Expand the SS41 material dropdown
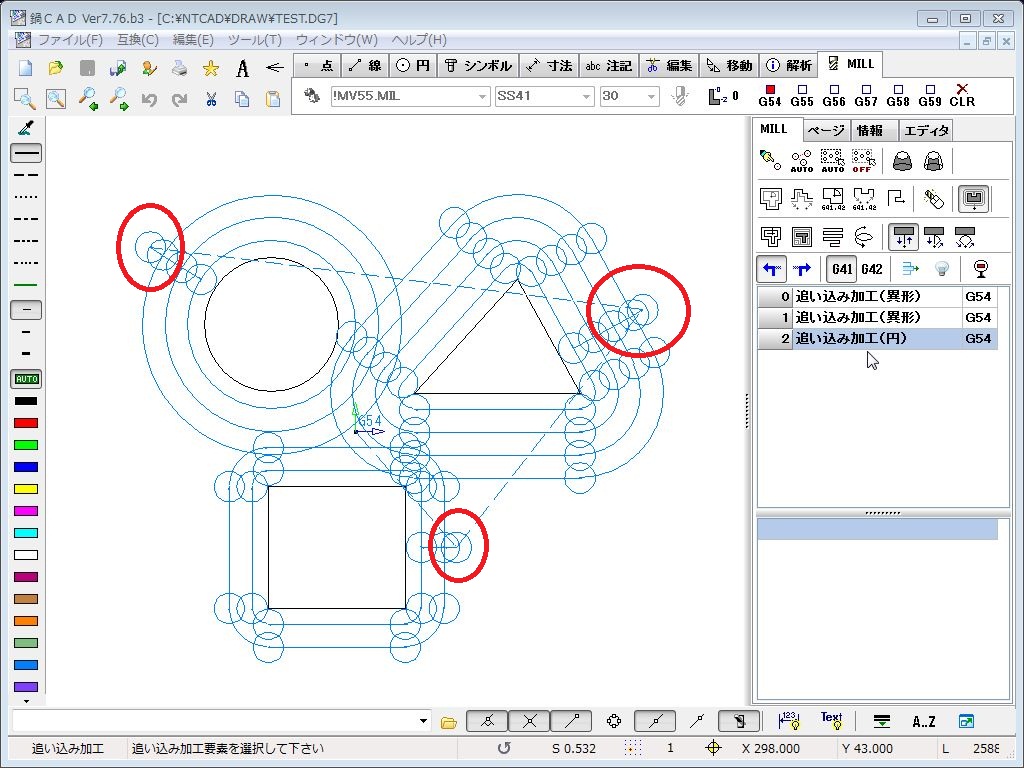 pos(587,96)
